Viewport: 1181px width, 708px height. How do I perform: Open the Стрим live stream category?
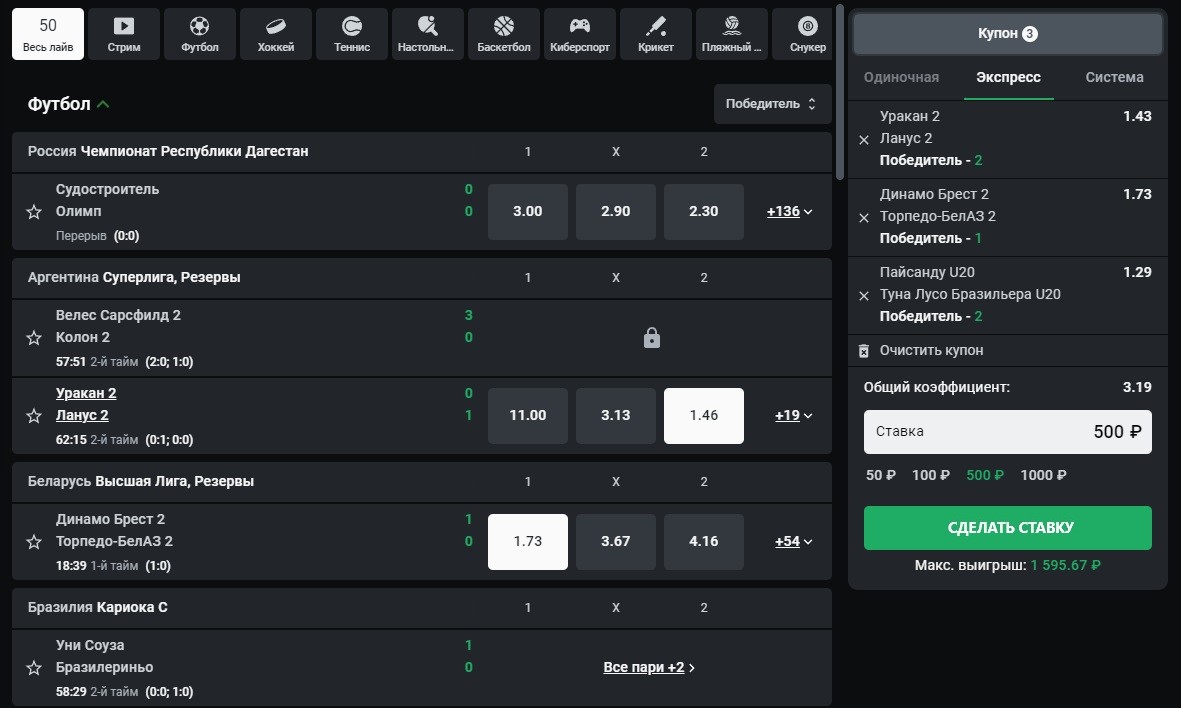124,34
